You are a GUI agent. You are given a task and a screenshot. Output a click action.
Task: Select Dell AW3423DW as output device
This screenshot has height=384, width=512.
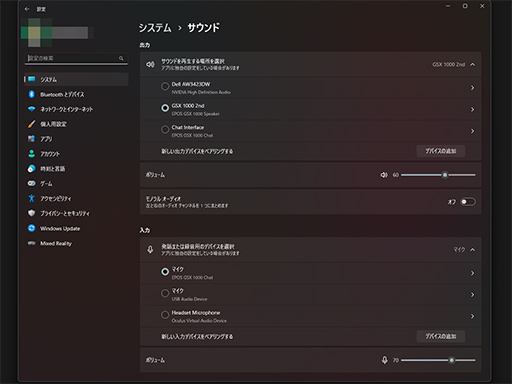[x=165, y=86]
